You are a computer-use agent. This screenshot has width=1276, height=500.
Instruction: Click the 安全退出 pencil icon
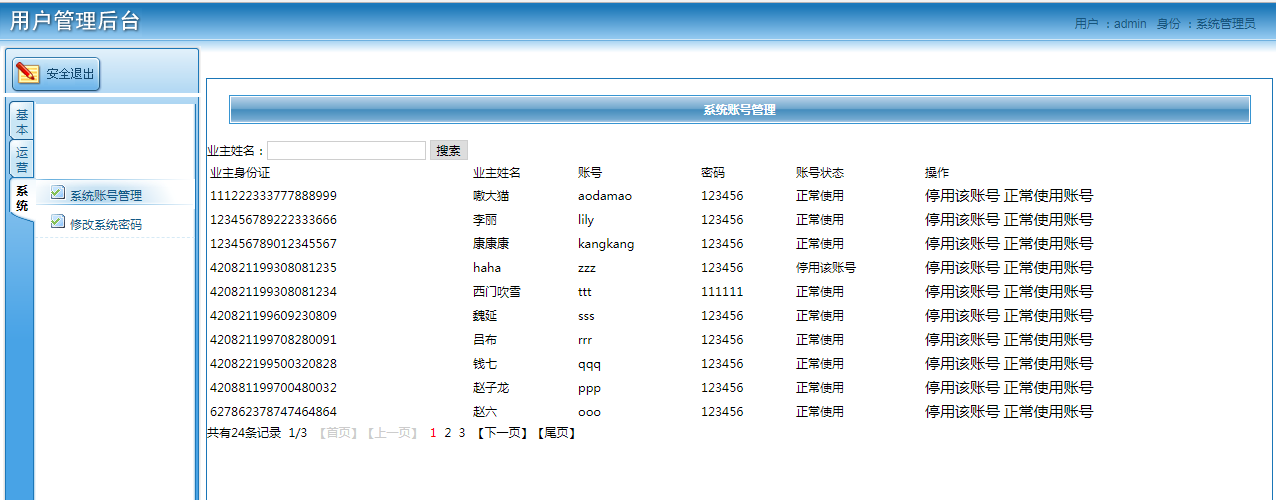(x=28, y=73)
